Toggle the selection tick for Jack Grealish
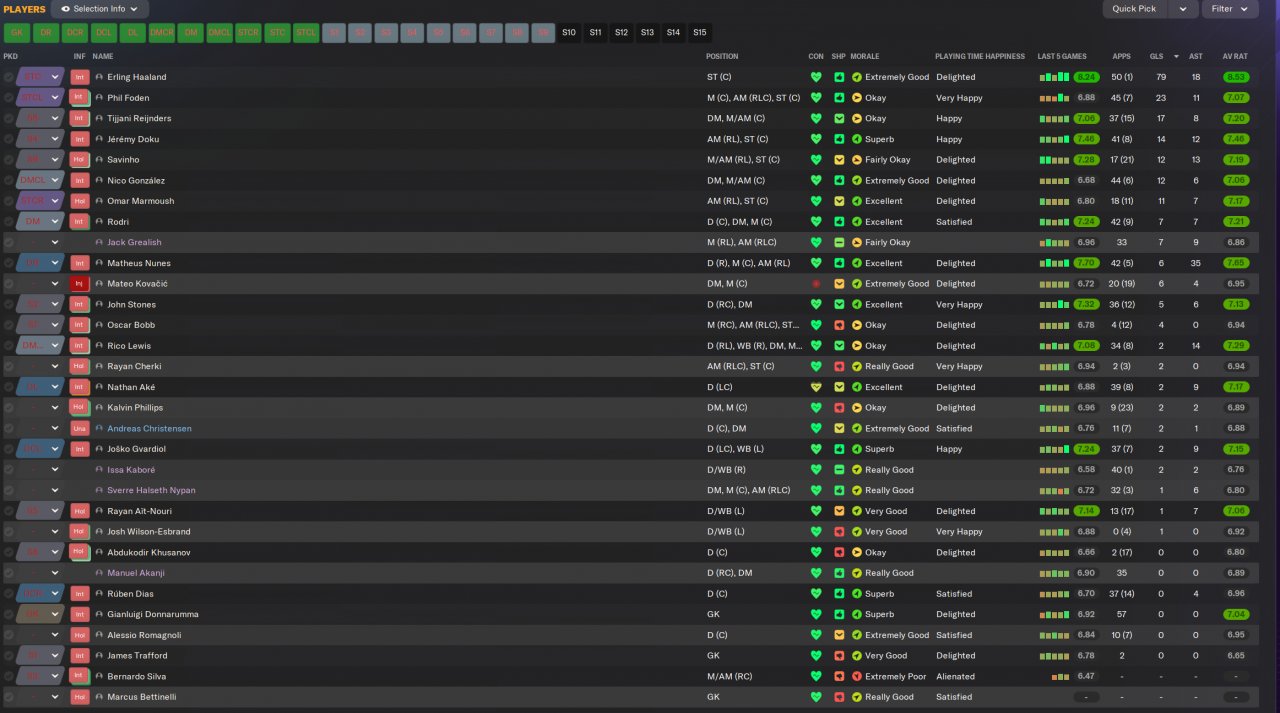 pos(9,242)
